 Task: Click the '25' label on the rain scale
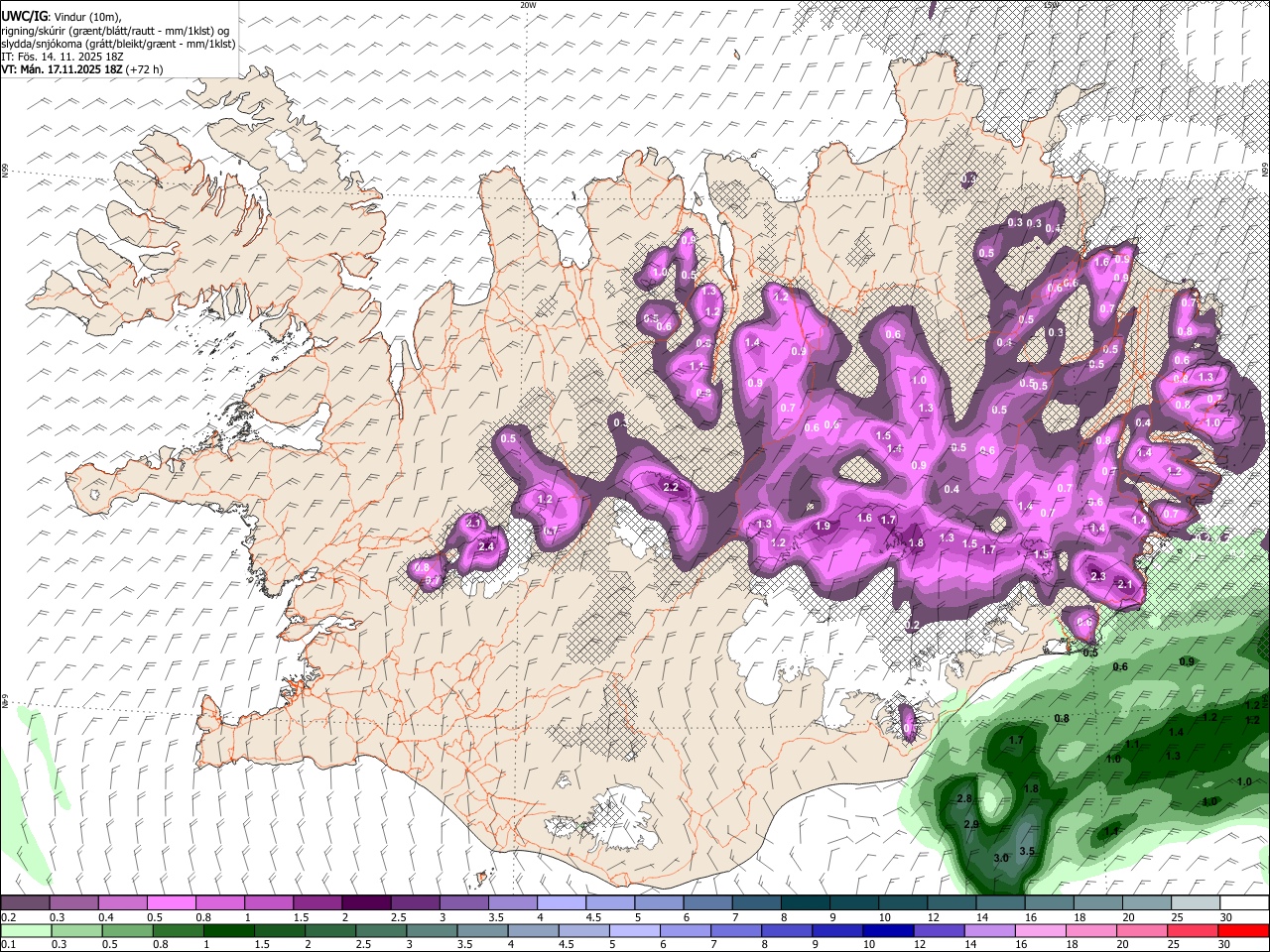[x=1176, y=945]
